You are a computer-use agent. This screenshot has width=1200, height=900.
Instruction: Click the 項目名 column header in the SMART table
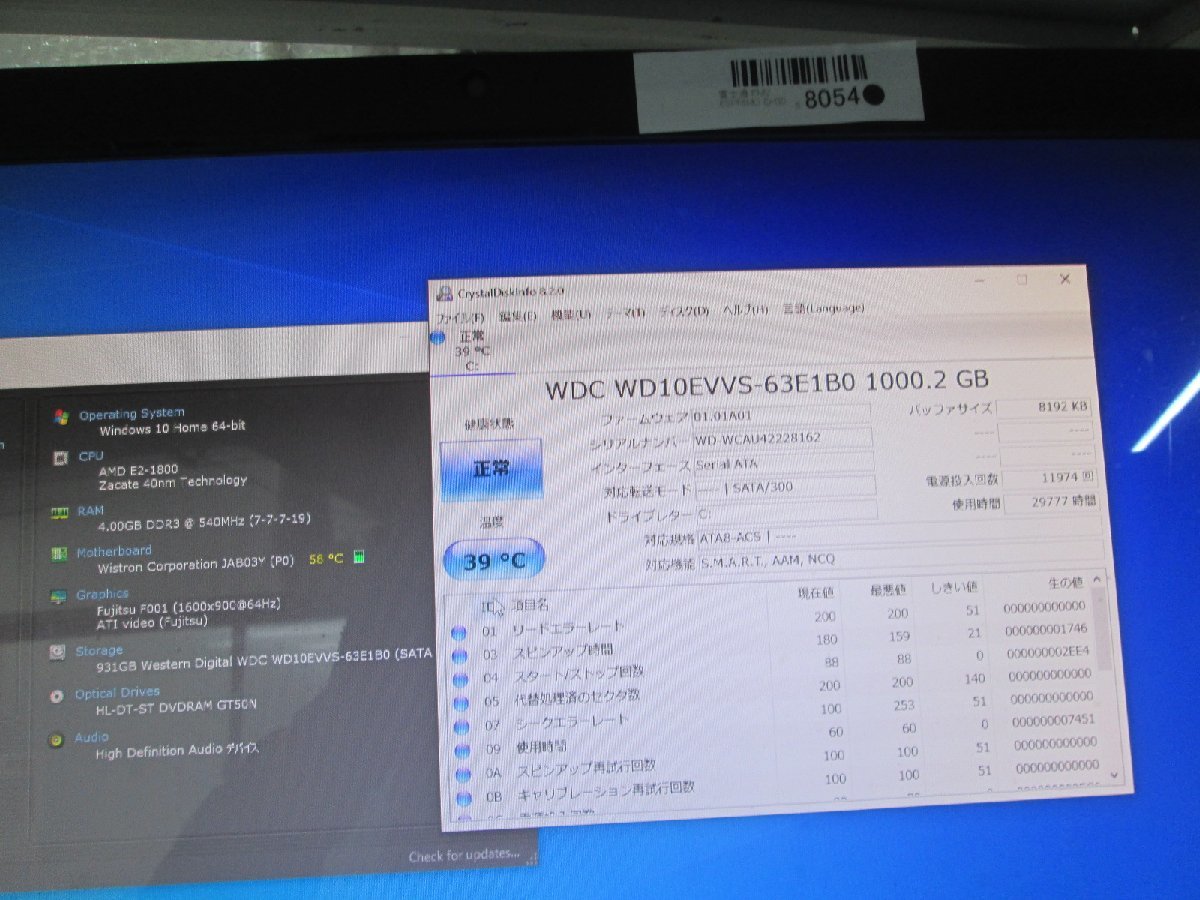tap(530, 605)
